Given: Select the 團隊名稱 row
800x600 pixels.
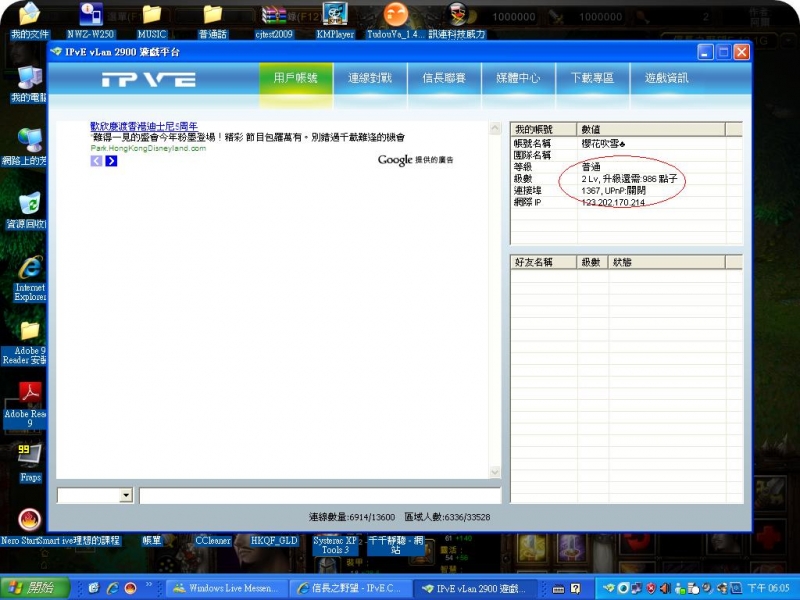Looking at the screenshot, I should coord(626,155).
